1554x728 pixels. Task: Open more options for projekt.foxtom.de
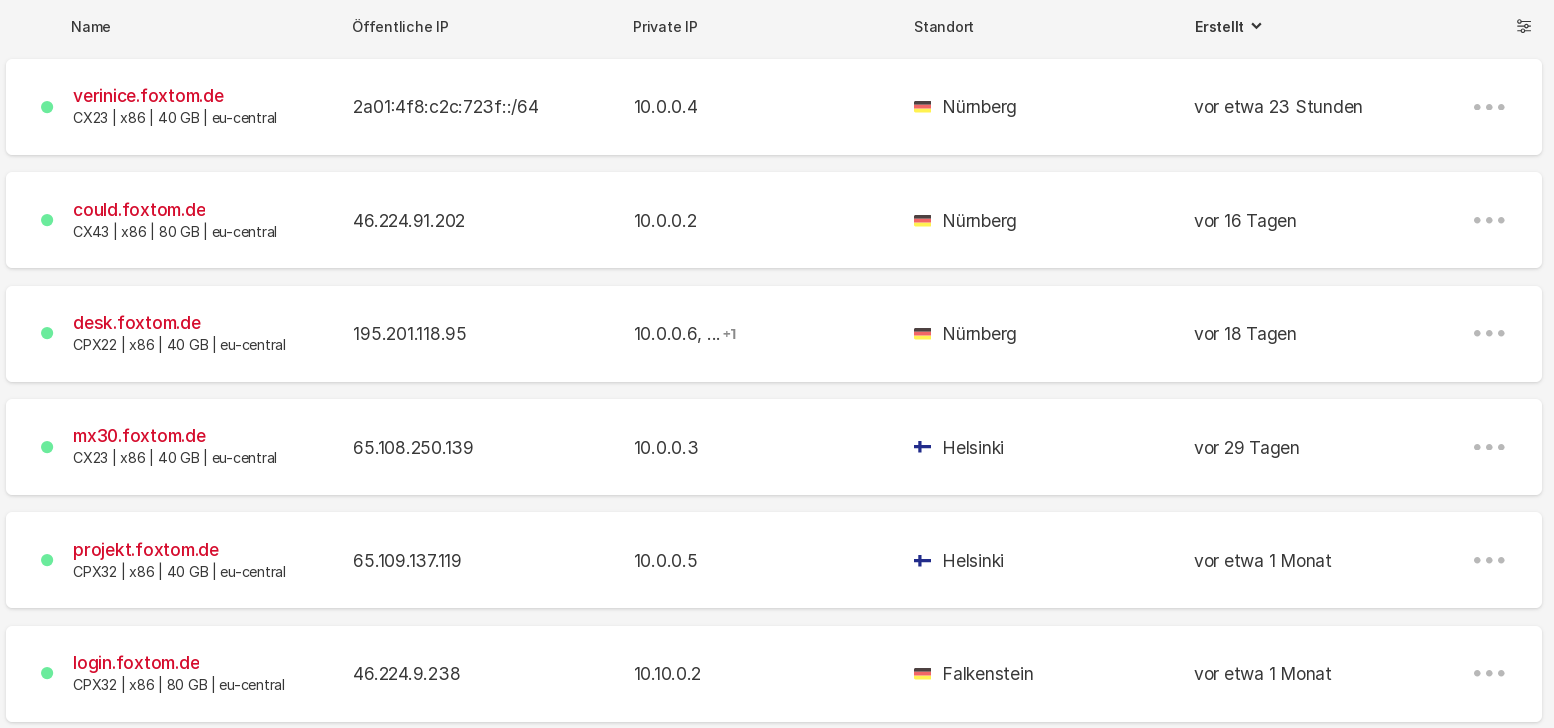(1488, 561)
